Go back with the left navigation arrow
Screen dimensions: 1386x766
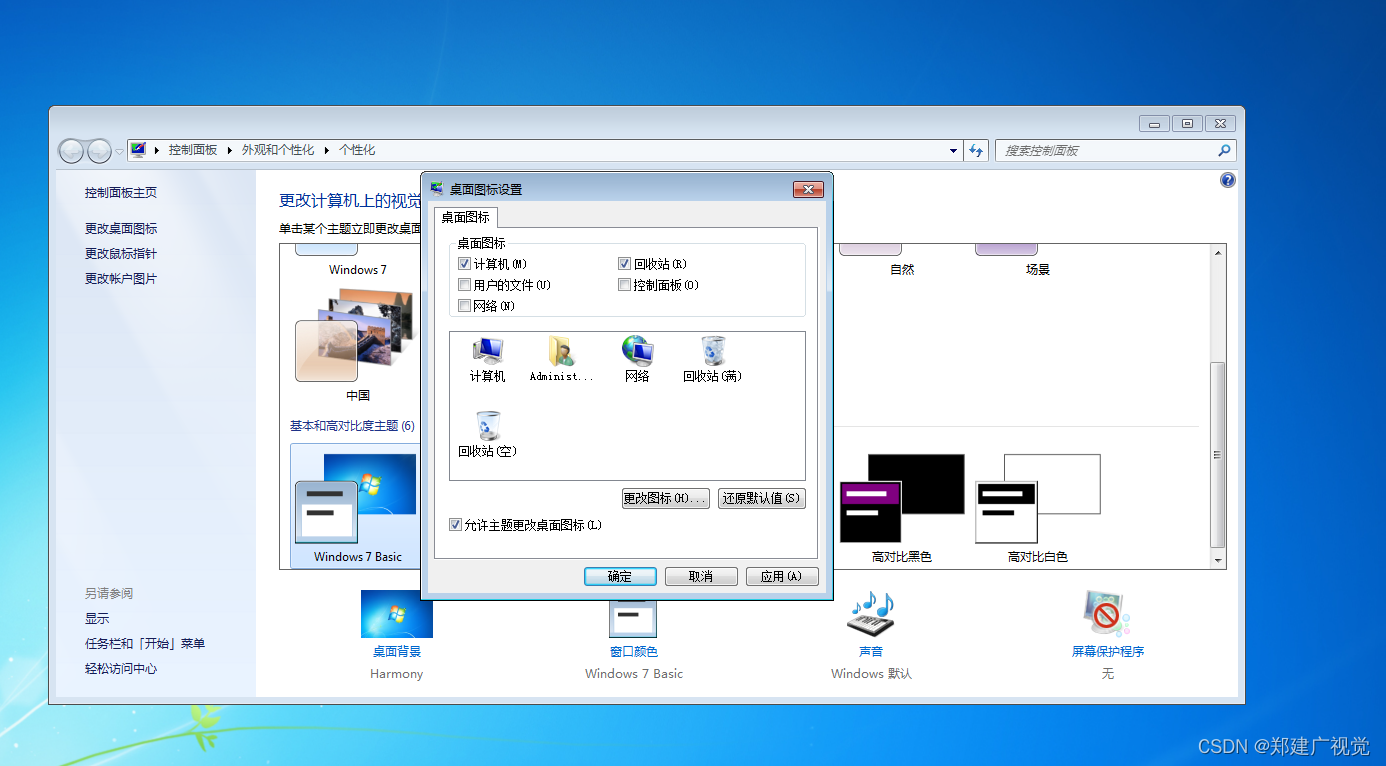pyautogui.click(x=71, y=151)
